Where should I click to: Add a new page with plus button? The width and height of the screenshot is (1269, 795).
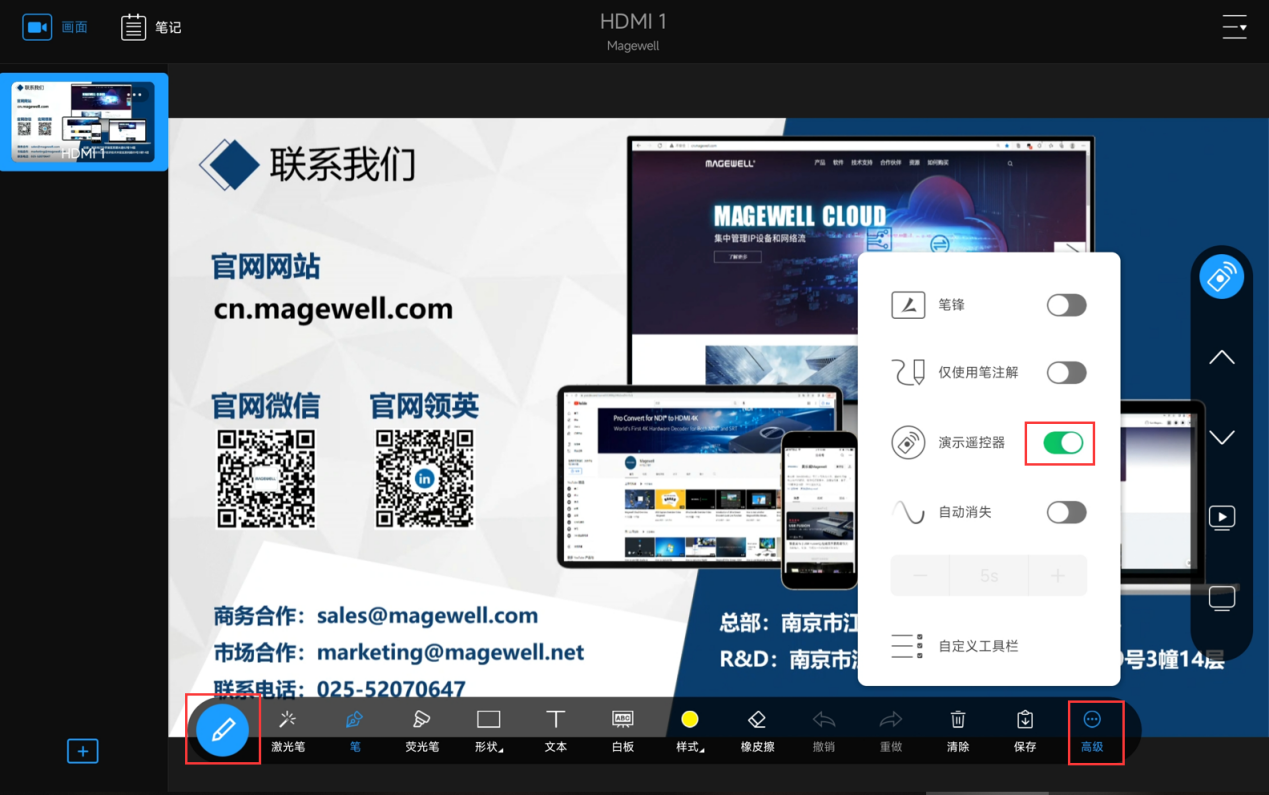coord(83,751)
